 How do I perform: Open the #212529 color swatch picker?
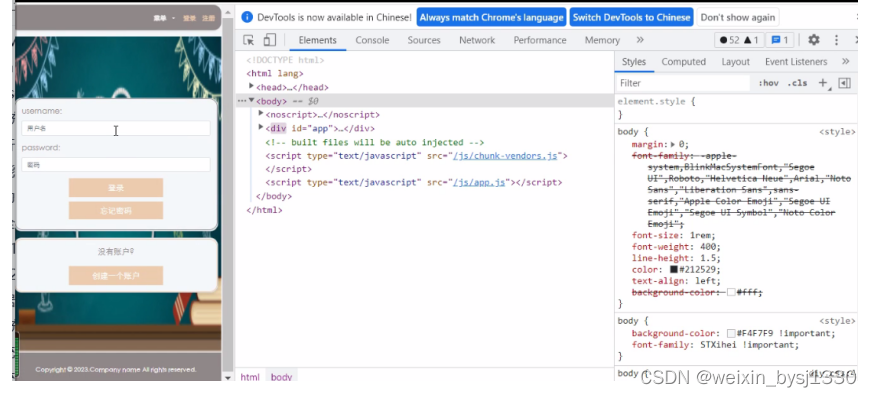[673, 269]
